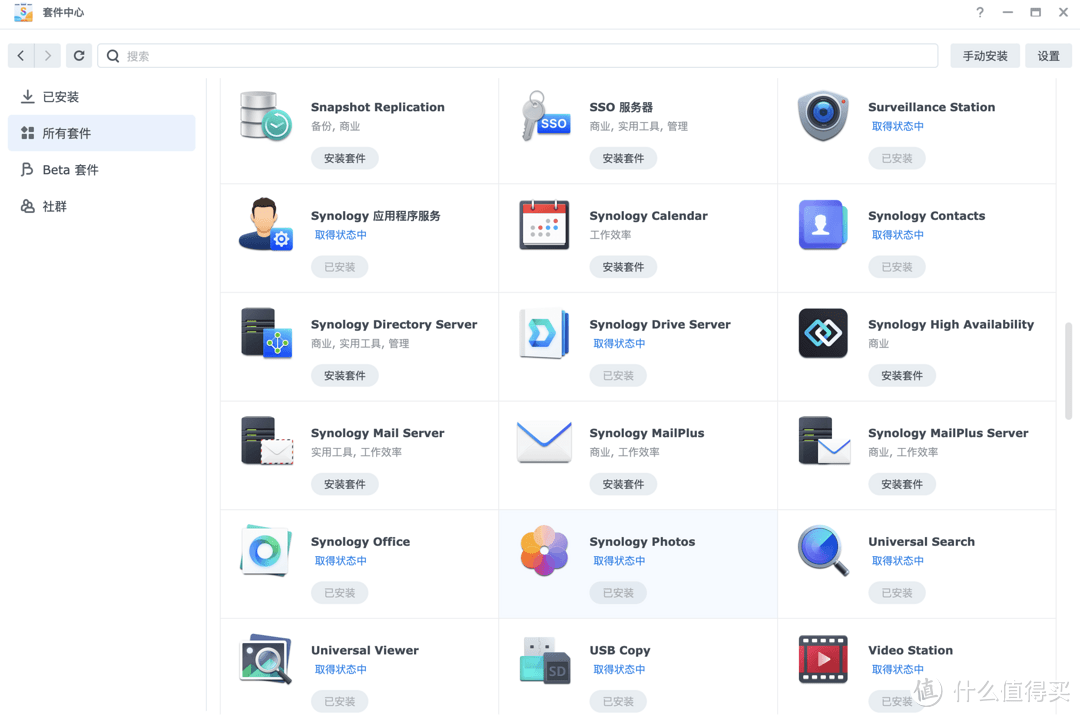This screenshot has height=717, width=1080.
Task: Click the Universal Search magnifier icon
Action: [x=823, y=550]
